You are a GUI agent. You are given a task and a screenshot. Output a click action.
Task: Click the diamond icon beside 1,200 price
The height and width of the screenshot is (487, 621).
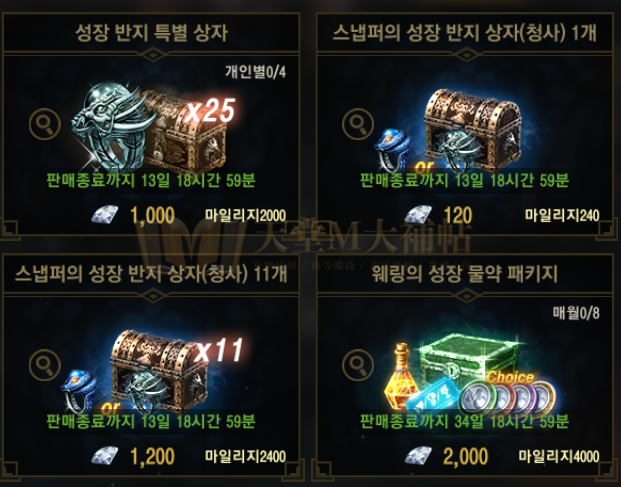tap(105, 455)
